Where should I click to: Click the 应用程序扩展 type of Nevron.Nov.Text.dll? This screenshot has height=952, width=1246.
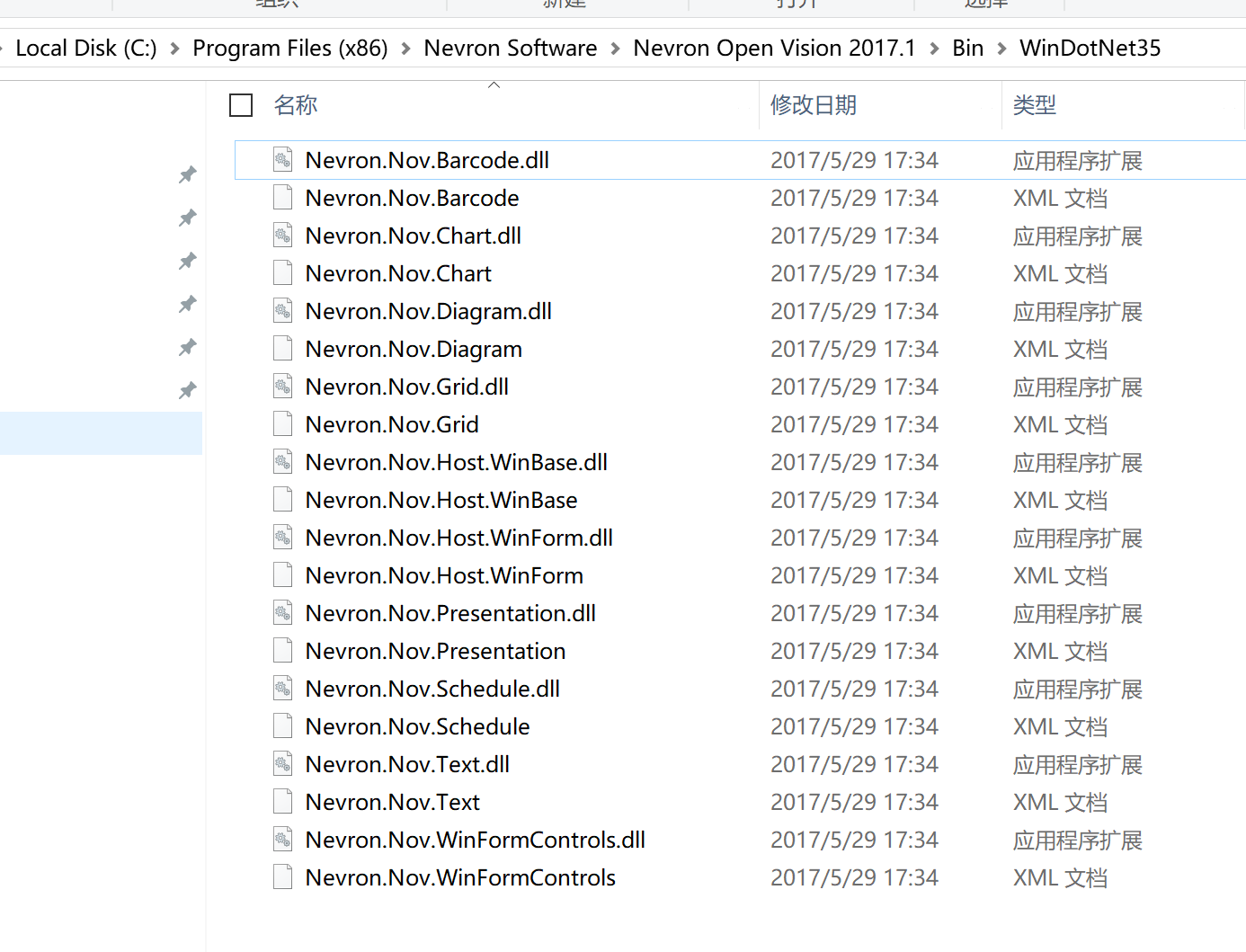coord(1078,764)
